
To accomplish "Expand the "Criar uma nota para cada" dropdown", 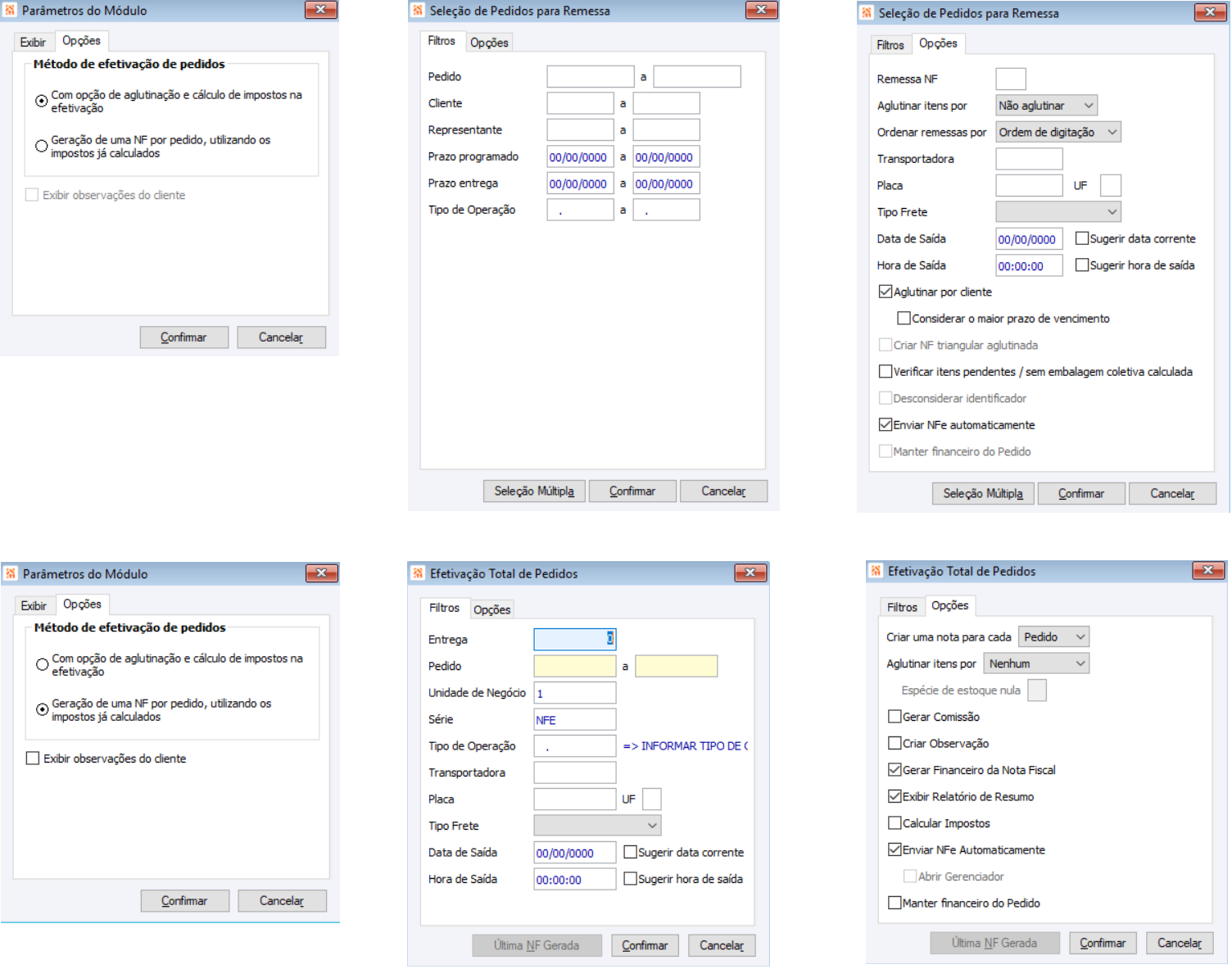I will [x=1054, y=637].
